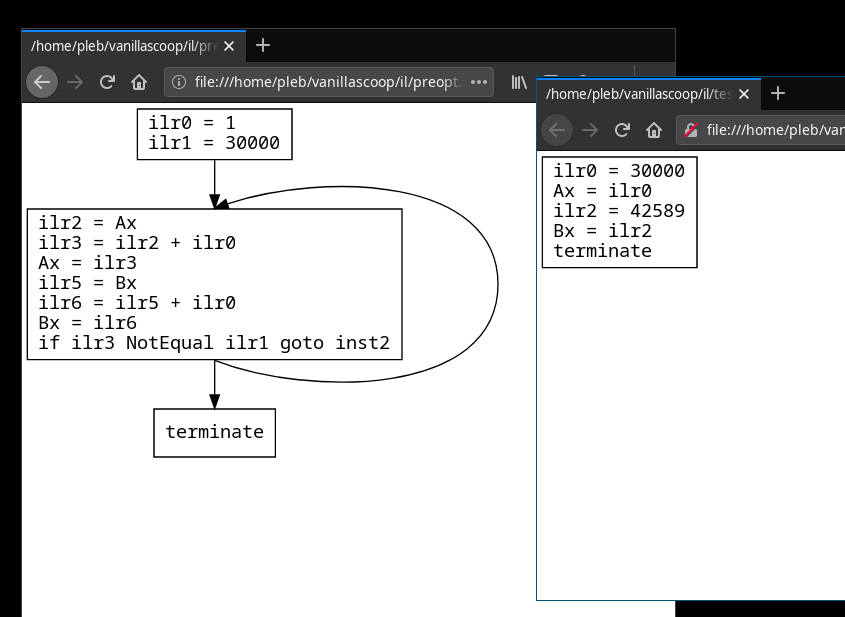Click the forward arrow in the front window

(x=590, y=130)
